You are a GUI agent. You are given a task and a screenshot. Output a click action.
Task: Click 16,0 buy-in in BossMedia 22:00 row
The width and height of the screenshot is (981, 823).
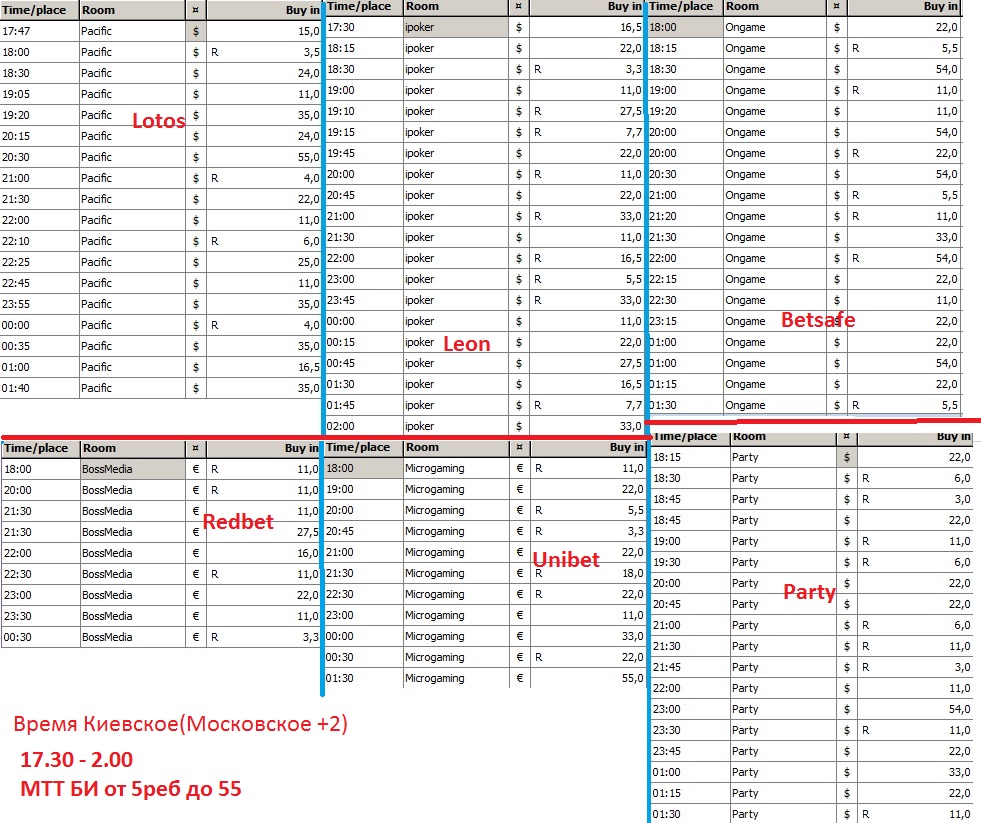(x=264, y=553)
